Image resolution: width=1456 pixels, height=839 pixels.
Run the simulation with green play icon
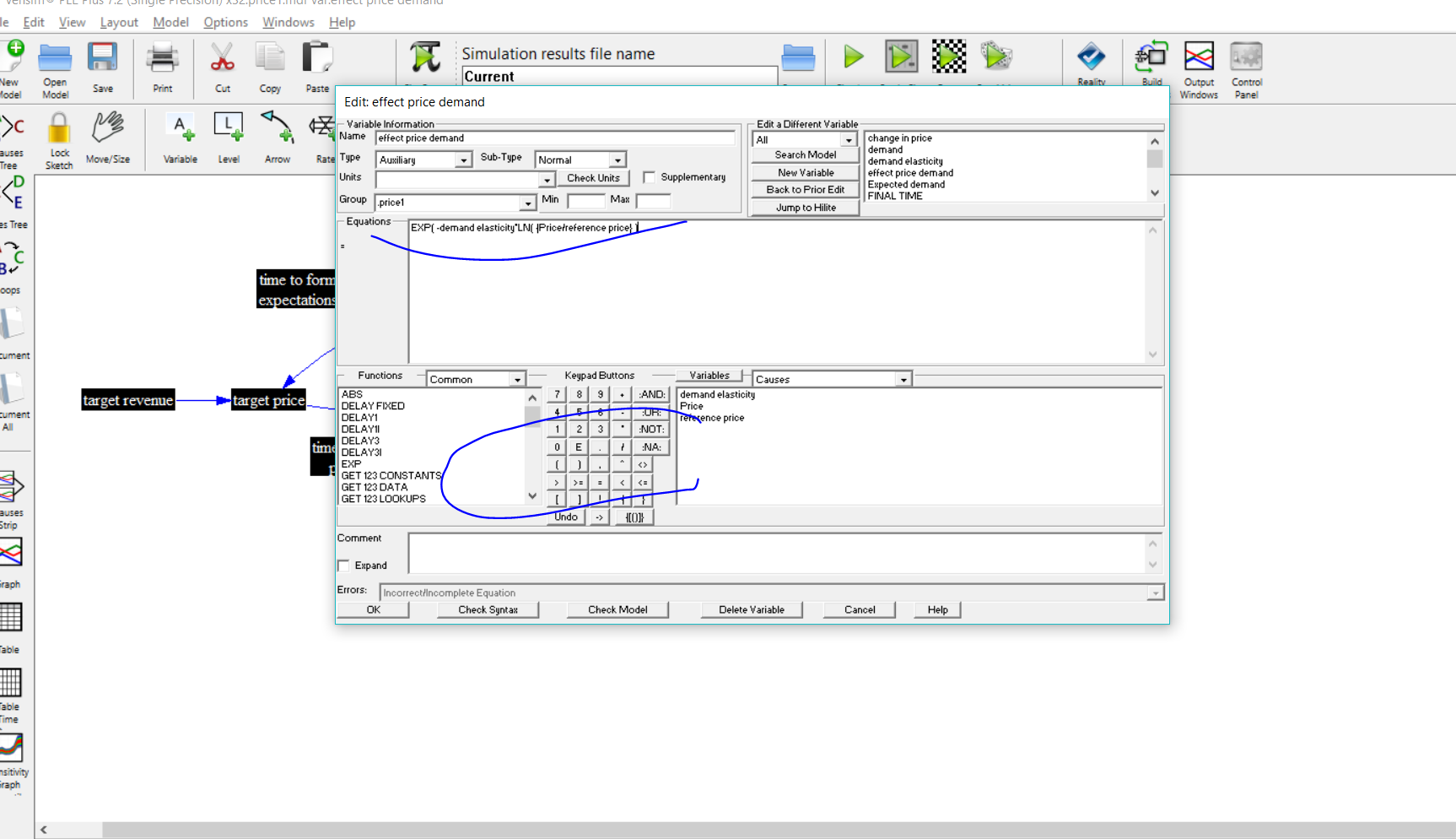click(x=854, y=57)
